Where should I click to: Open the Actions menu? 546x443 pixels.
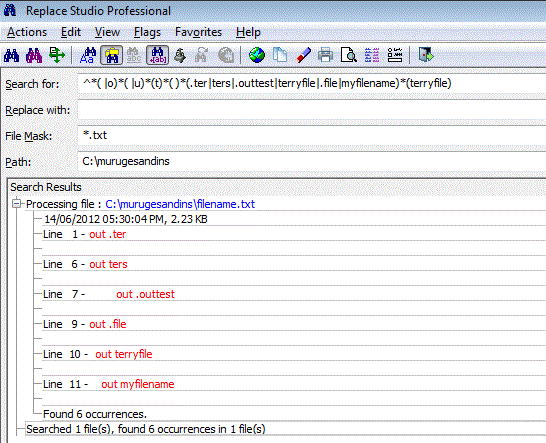coord(27,32)
